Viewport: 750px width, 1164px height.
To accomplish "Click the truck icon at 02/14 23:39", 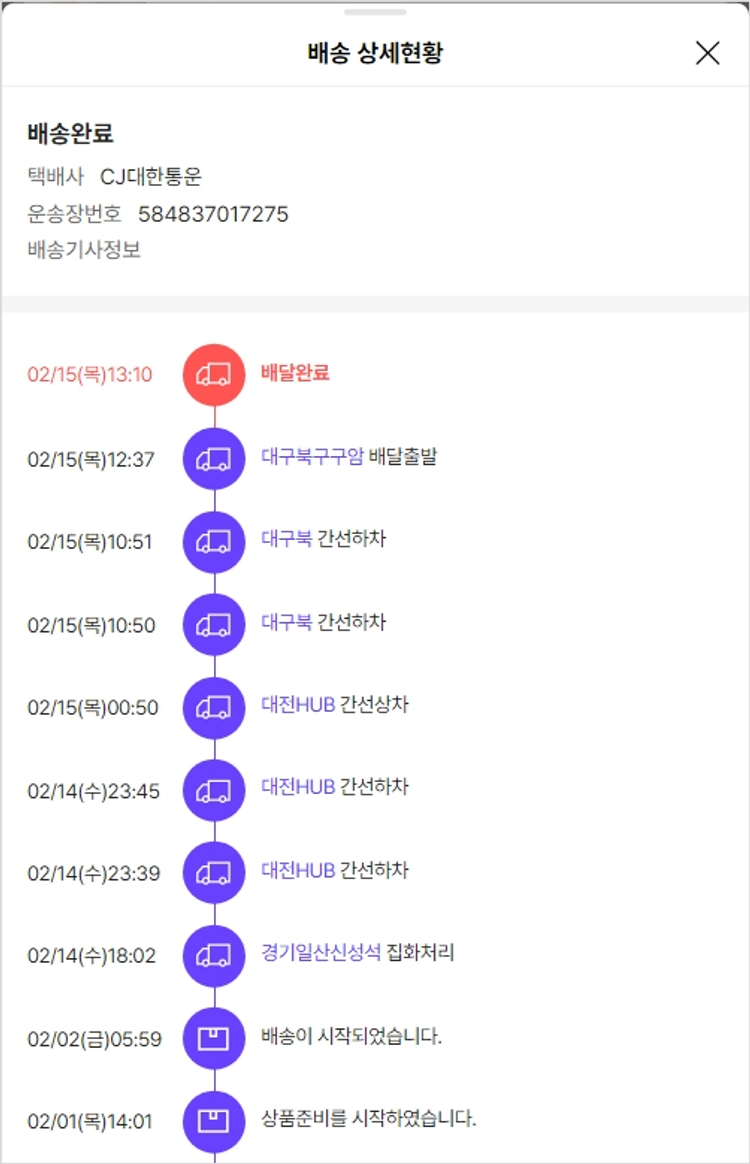I will (x=214, y=873).
